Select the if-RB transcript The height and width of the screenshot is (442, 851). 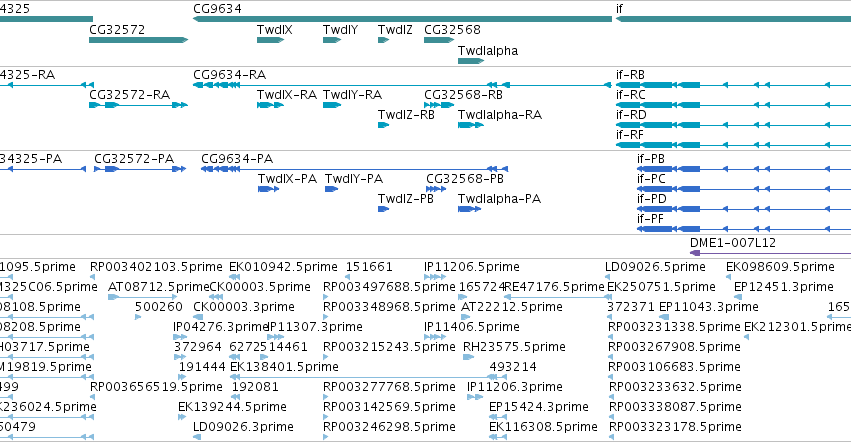[630, 74]
